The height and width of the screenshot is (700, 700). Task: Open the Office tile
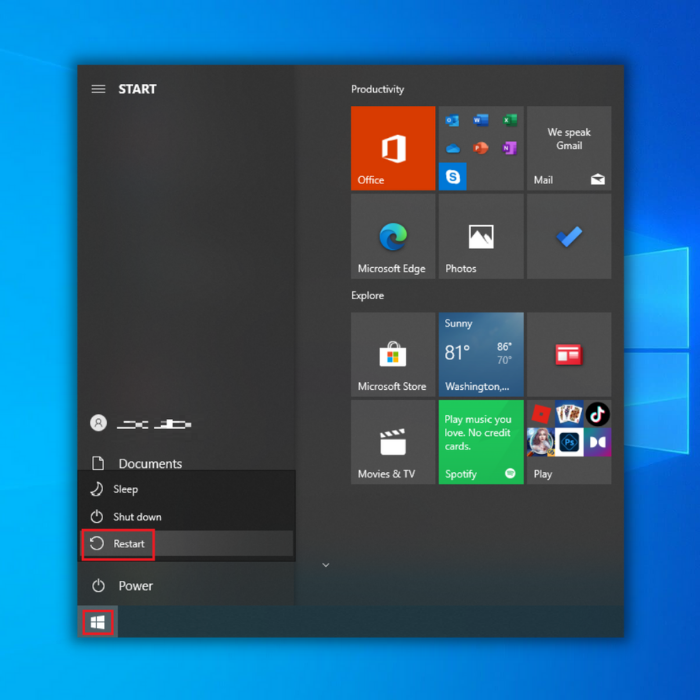click(x=393, y=148)
